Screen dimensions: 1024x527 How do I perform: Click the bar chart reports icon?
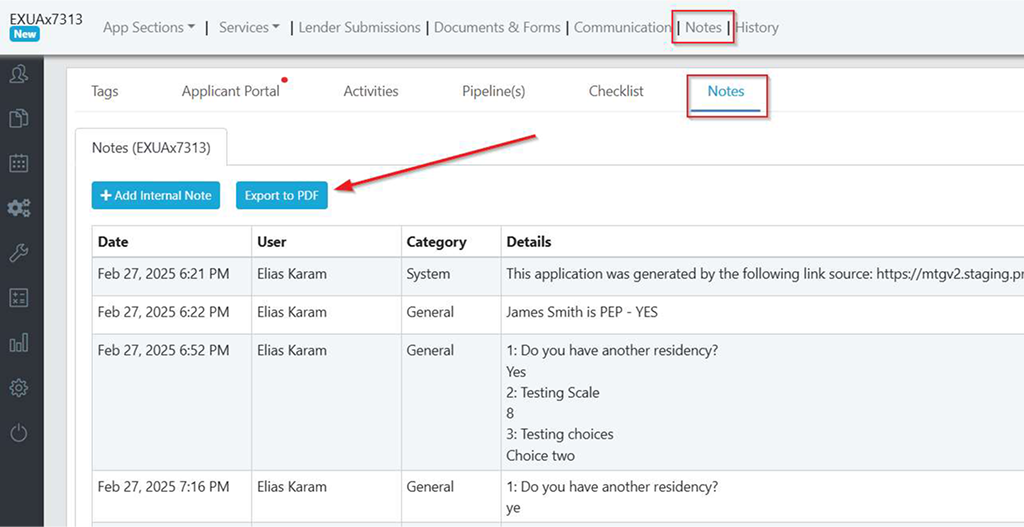[18, 343]
